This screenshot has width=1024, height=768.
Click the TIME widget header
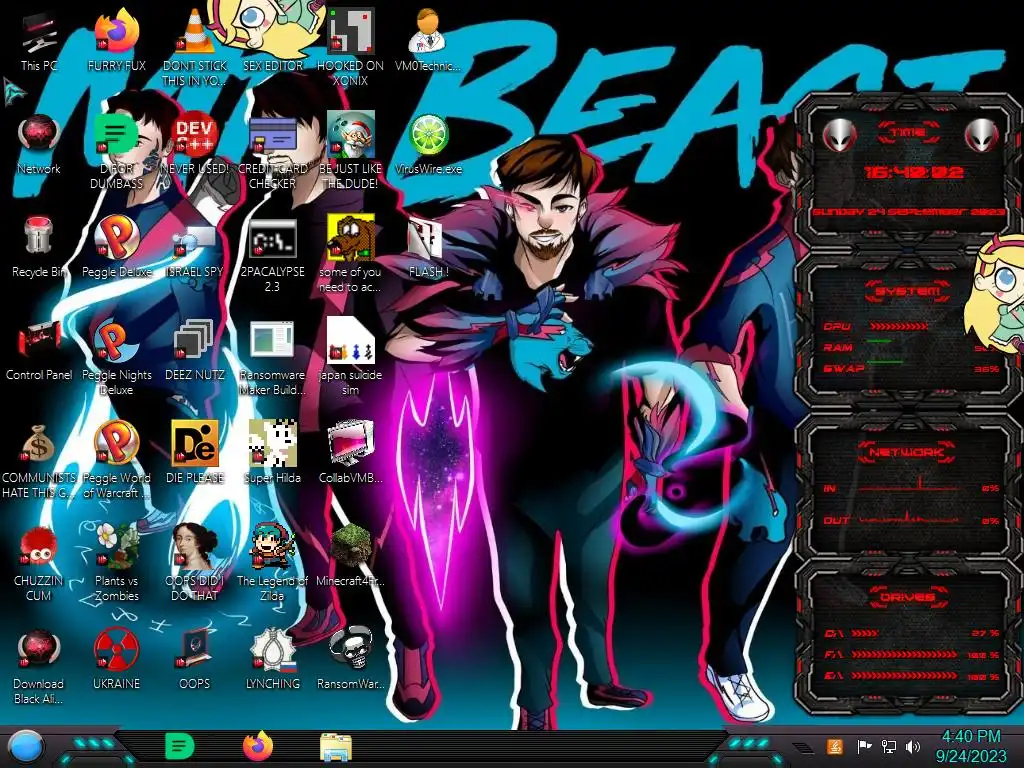coord(908,133)
